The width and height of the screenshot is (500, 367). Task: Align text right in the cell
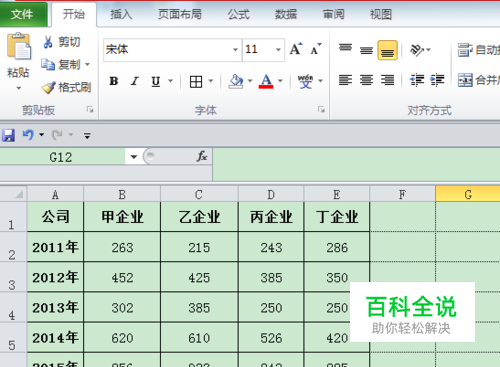tap(387, 80)
